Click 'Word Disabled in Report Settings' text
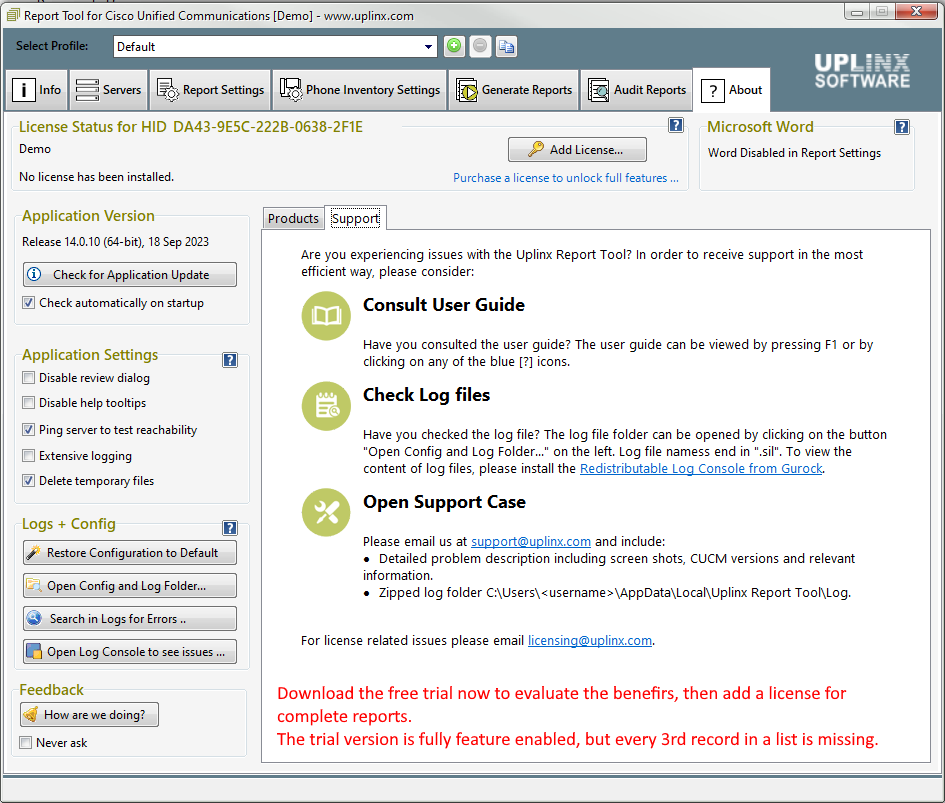 point(794,153)
